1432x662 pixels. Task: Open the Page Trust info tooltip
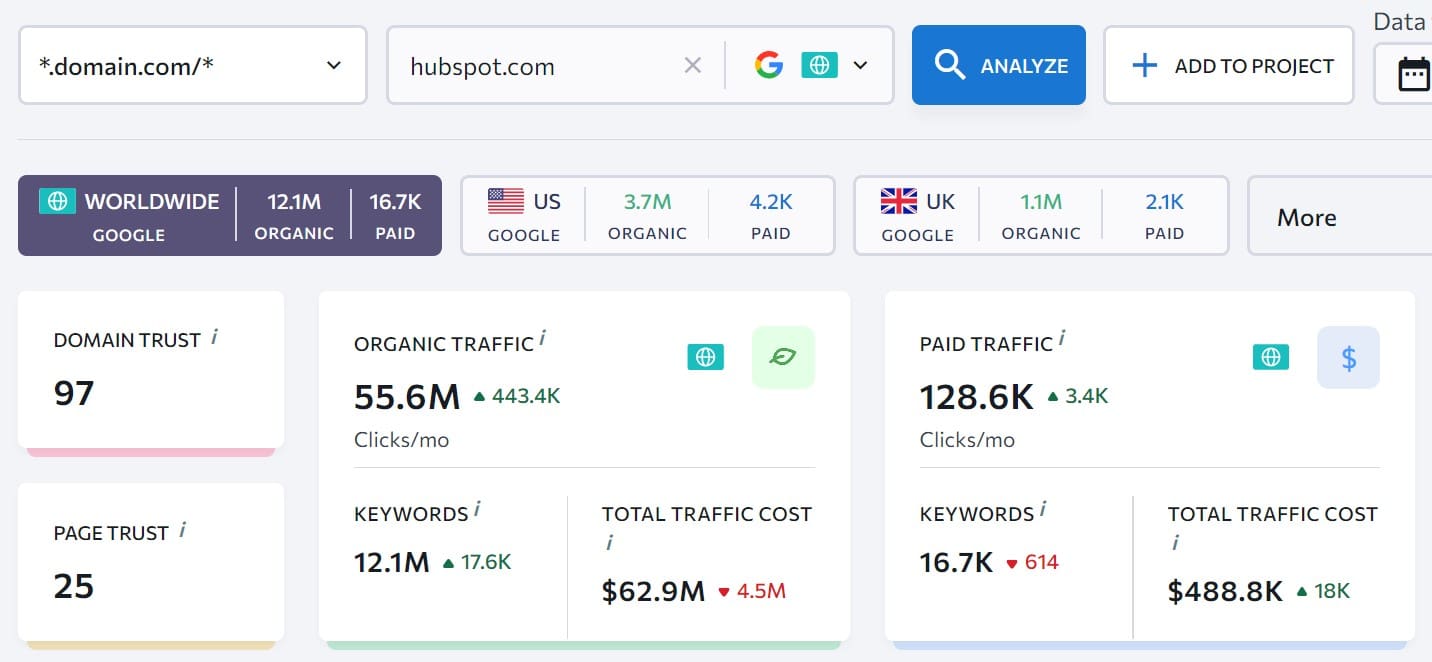click(183, 530)
